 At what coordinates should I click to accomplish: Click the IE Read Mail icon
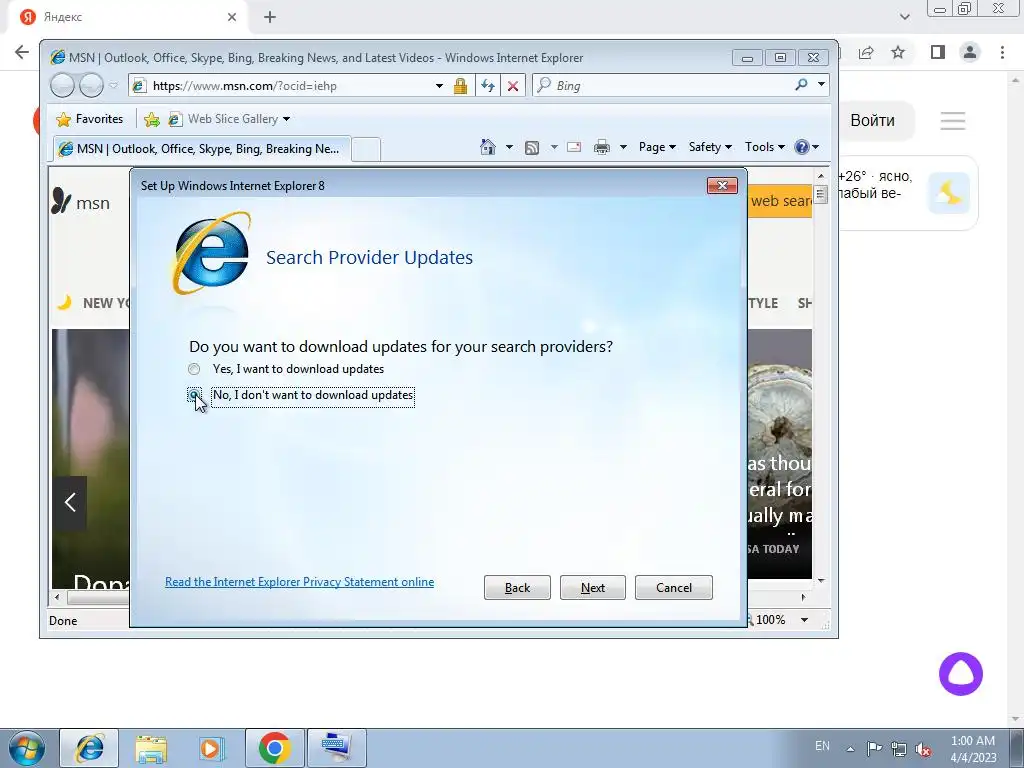point(574,147)
